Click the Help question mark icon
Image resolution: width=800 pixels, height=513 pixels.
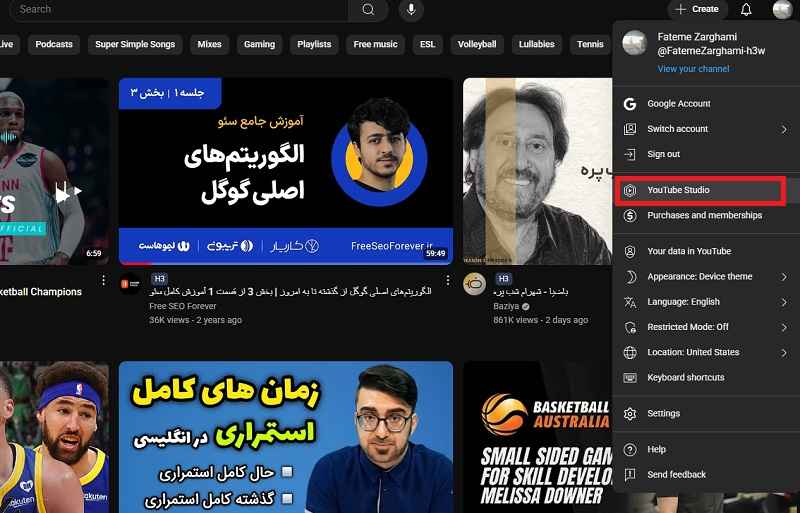(630, 449)
